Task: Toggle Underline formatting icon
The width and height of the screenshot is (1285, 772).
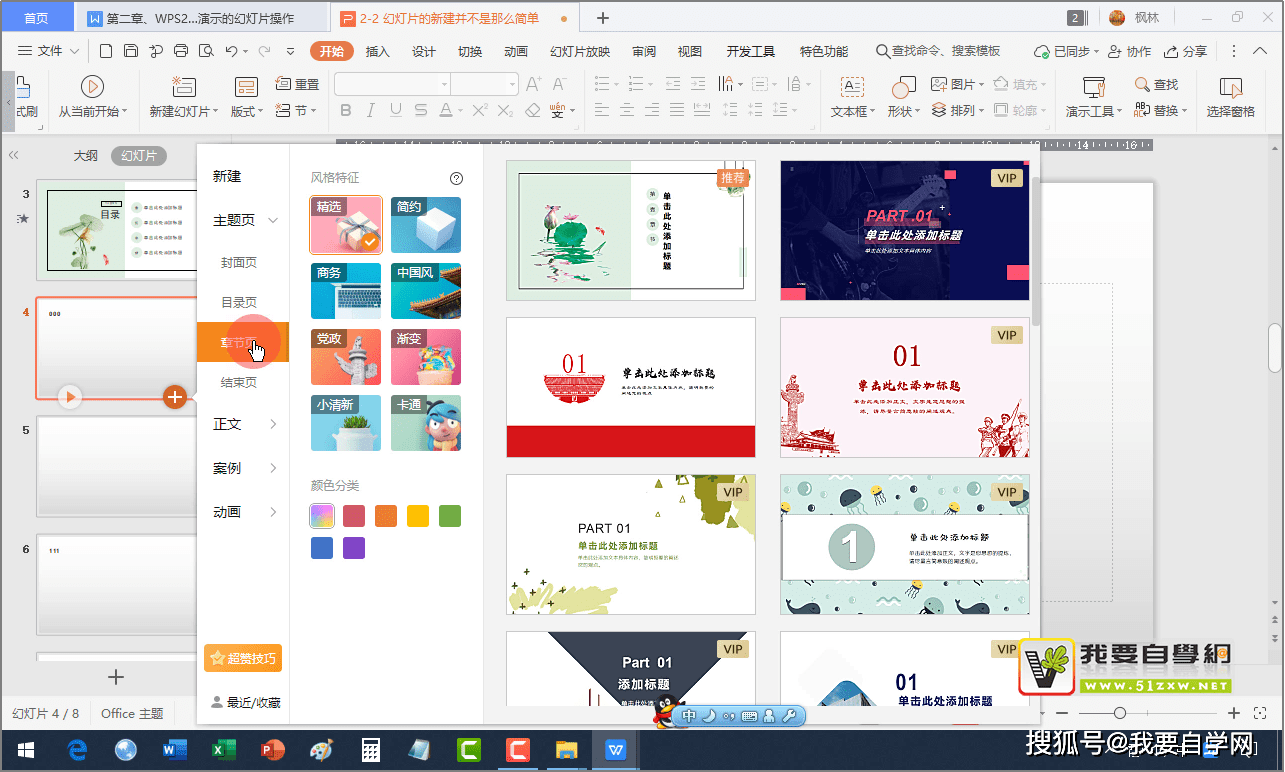Action: click(x=396, y=110)
